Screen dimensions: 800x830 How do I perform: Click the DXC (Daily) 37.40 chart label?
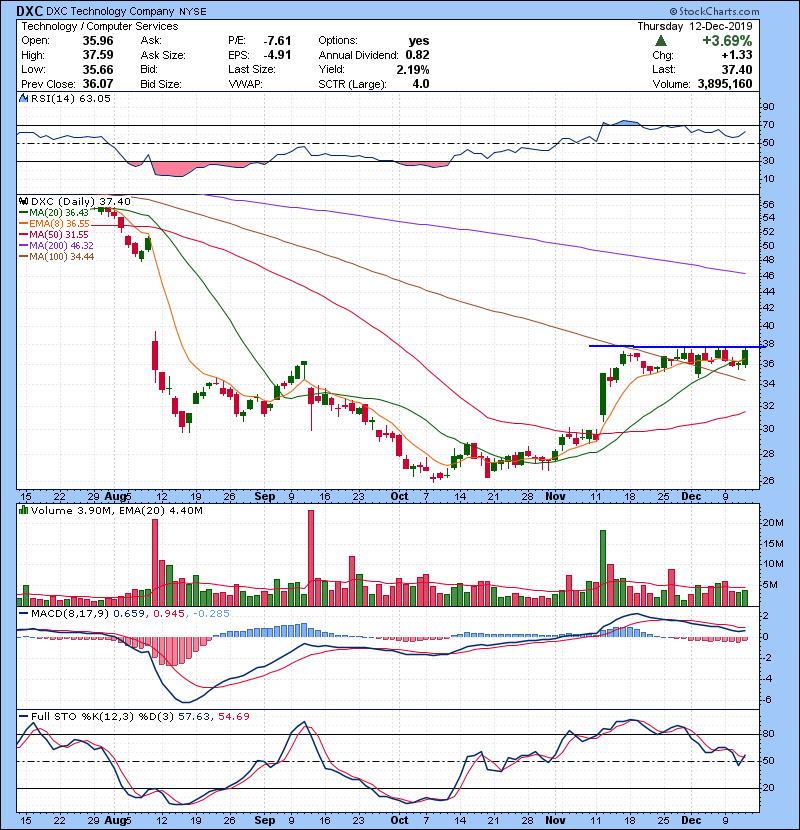[80, 201]
